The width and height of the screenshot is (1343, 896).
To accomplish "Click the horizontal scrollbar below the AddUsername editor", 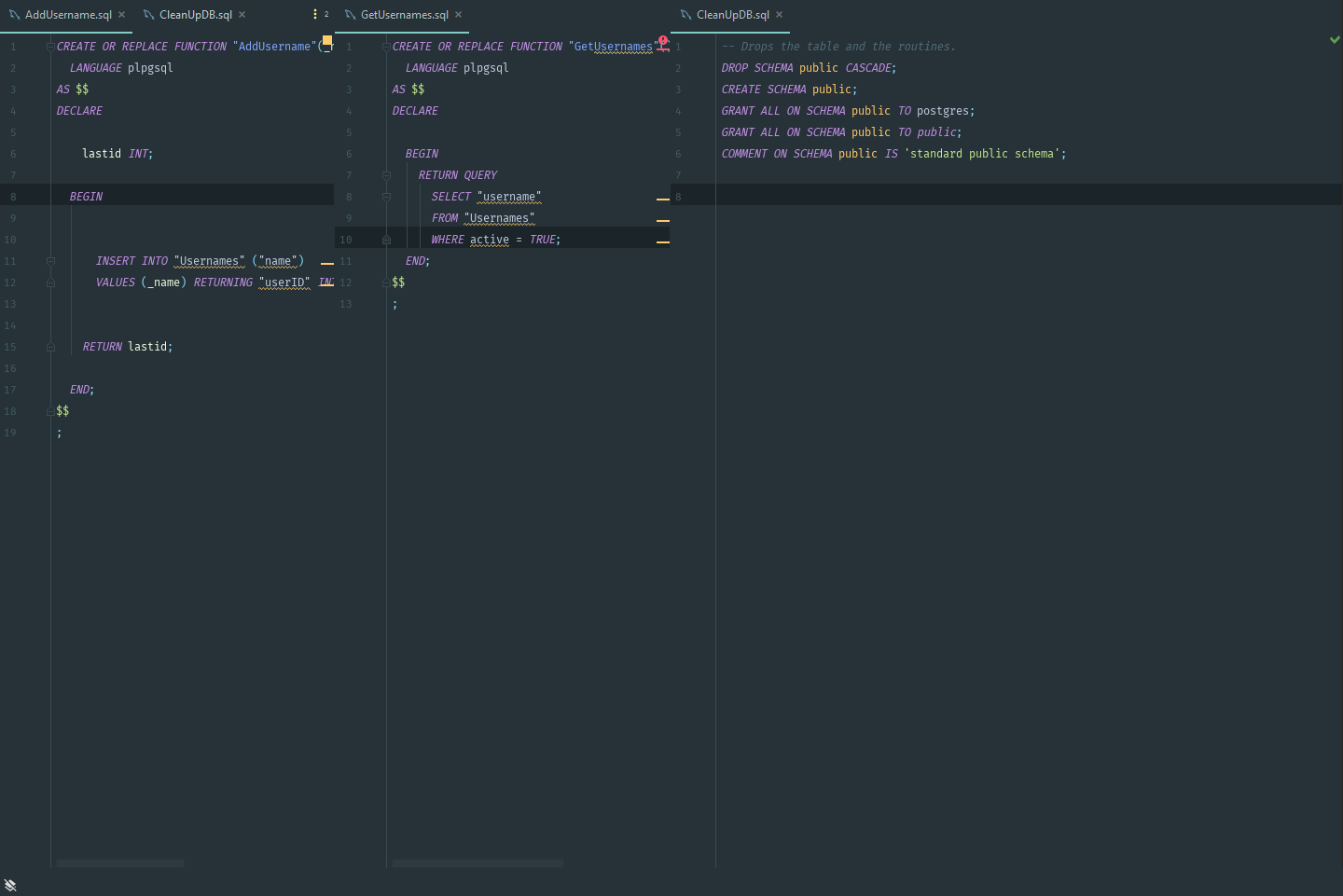I will pos(119,863).
